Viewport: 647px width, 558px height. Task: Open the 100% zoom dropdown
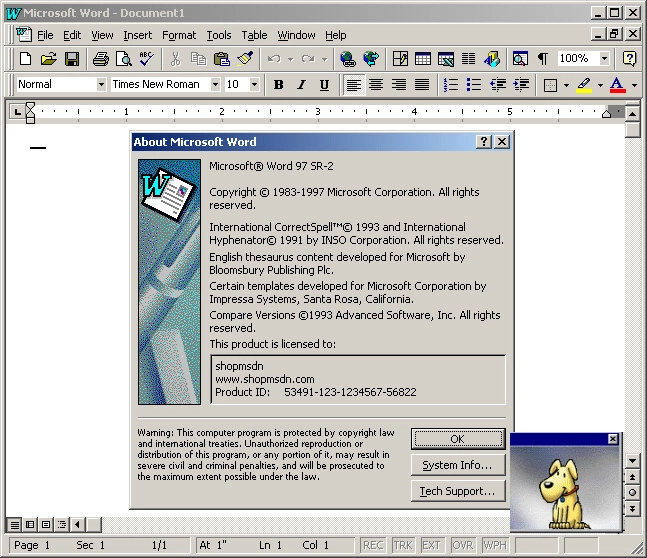point(604,59)
